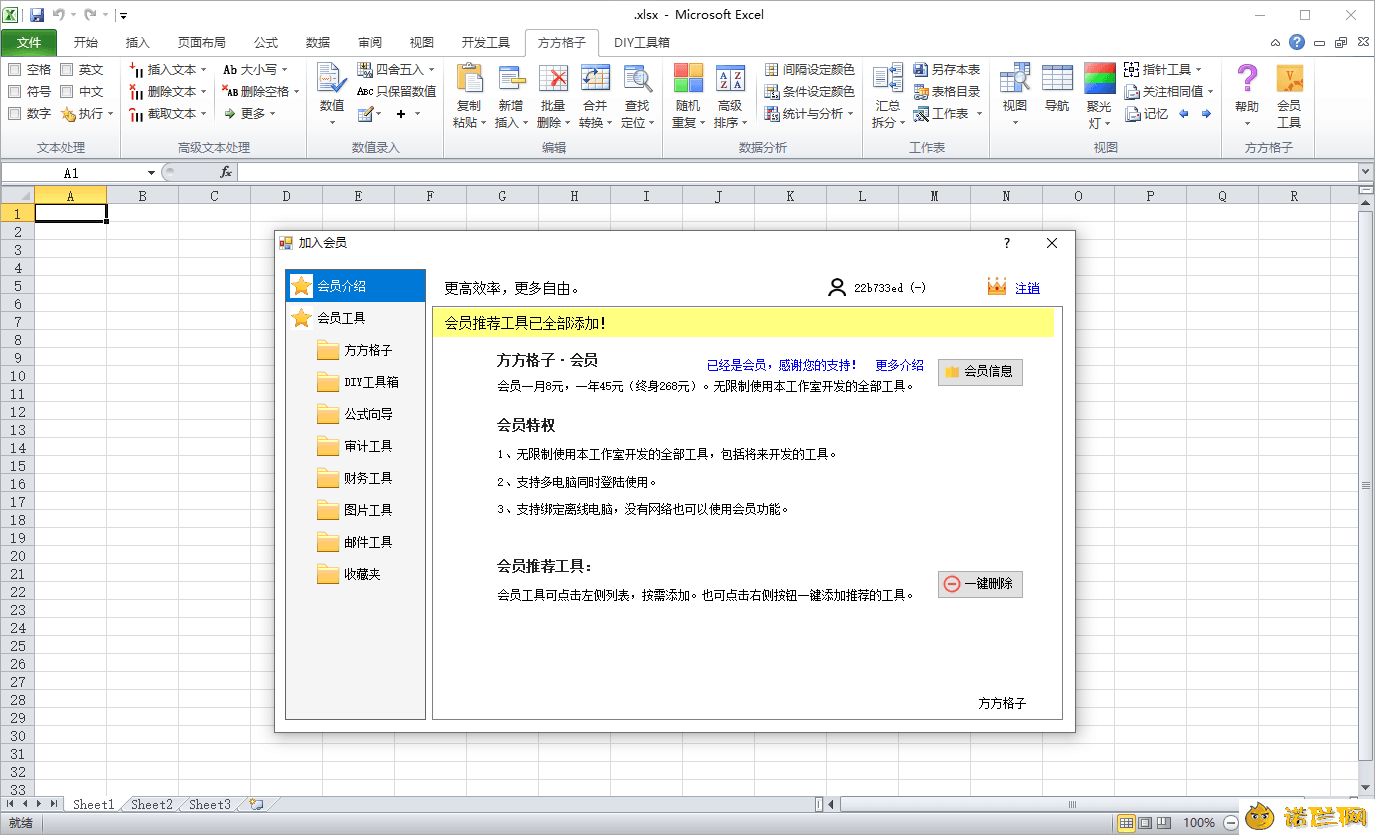Click the dialog's ? help button
The image size is (1375, 835).
click(1007, 243)
